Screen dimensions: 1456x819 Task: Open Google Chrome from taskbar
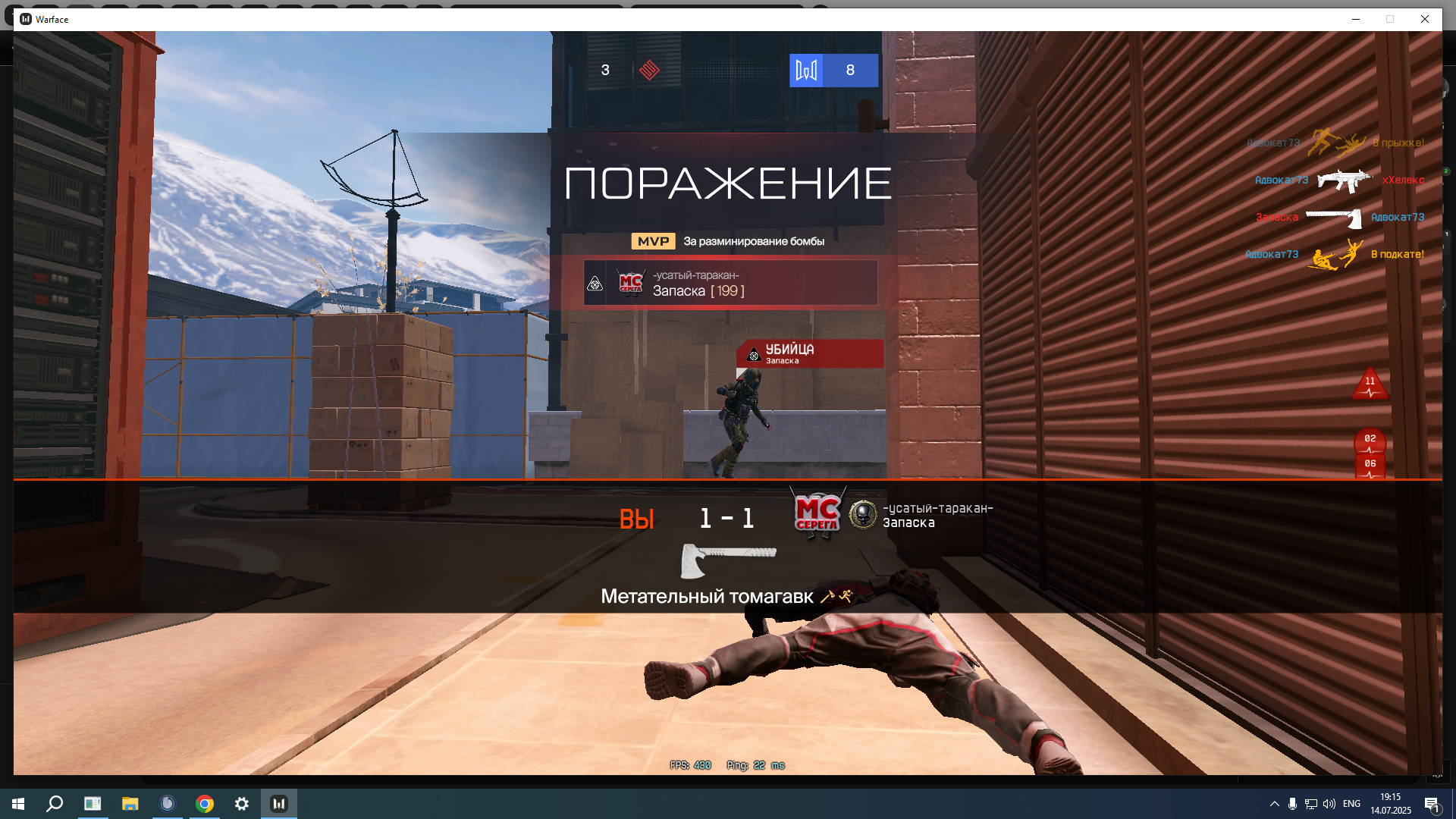[205, 804]
